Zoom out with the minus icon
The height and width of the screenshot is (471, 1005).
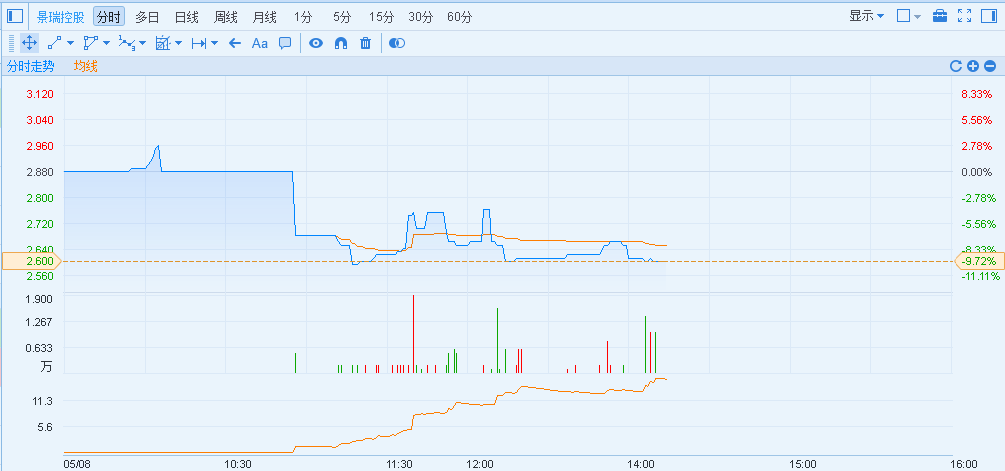tap(990, 66)
